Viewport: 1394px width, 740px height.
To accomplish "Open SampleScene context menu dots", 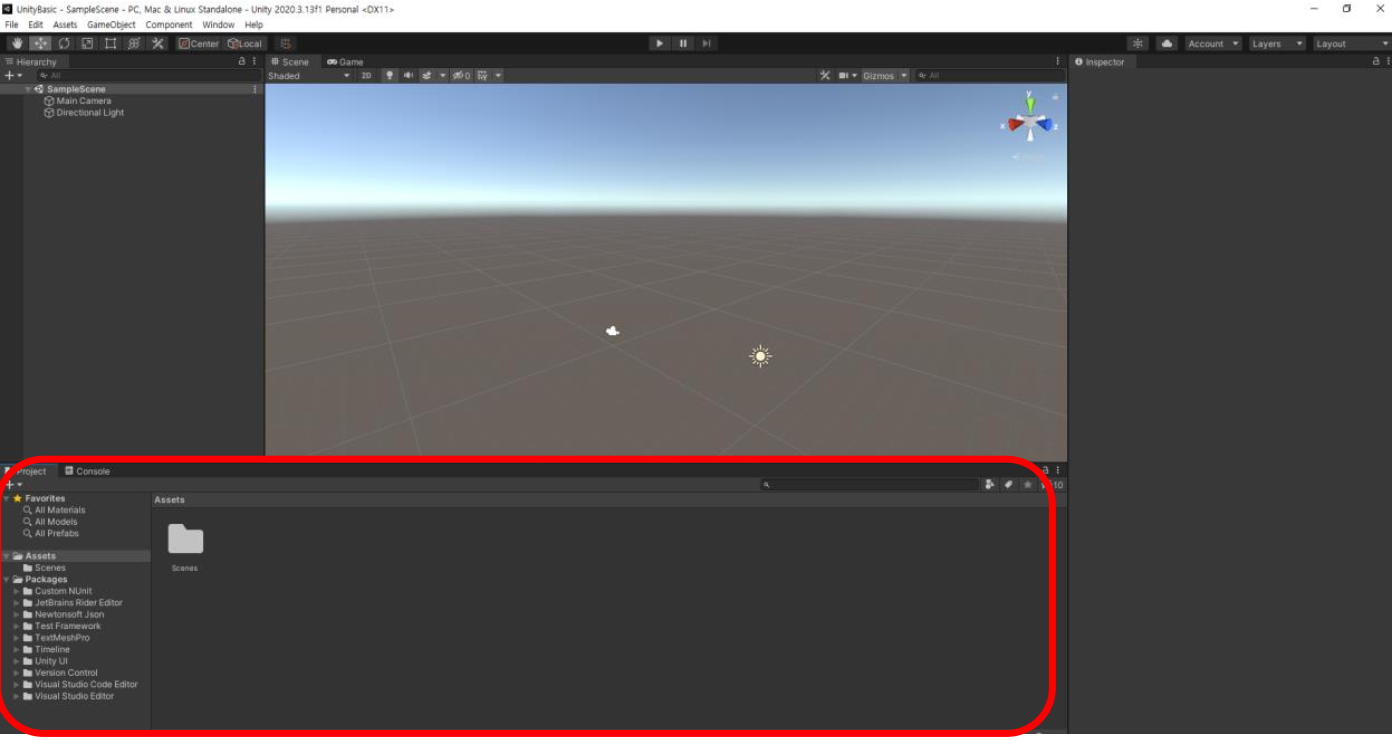I will point(255,89).
